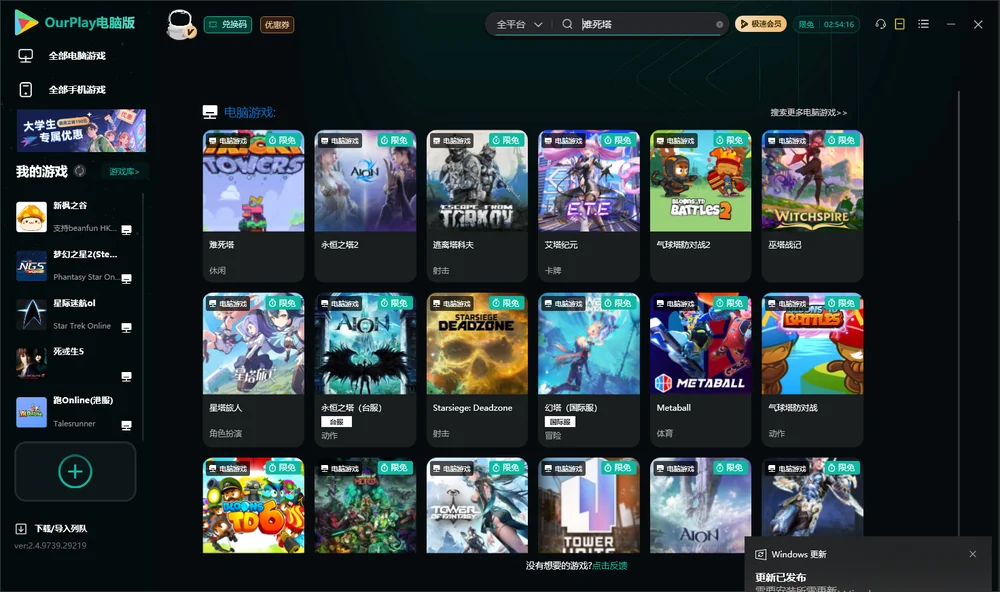Click the PC icon in 星际迷航ol row

coord(126,328)
